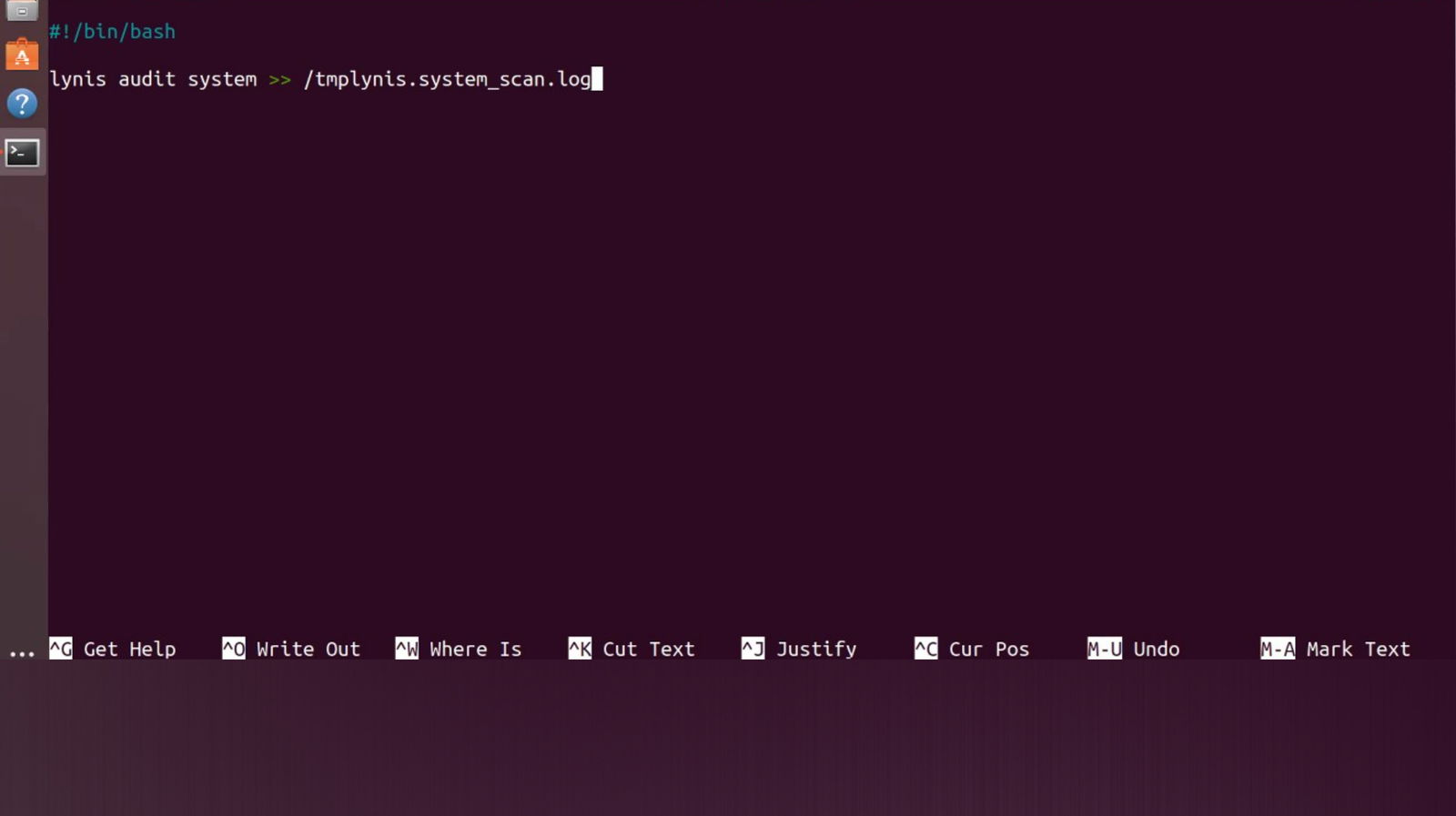Click the /tmplynis.system_scan.log path text
Viewport: 1456px width, 816px height.
click(x=447, y=79)
